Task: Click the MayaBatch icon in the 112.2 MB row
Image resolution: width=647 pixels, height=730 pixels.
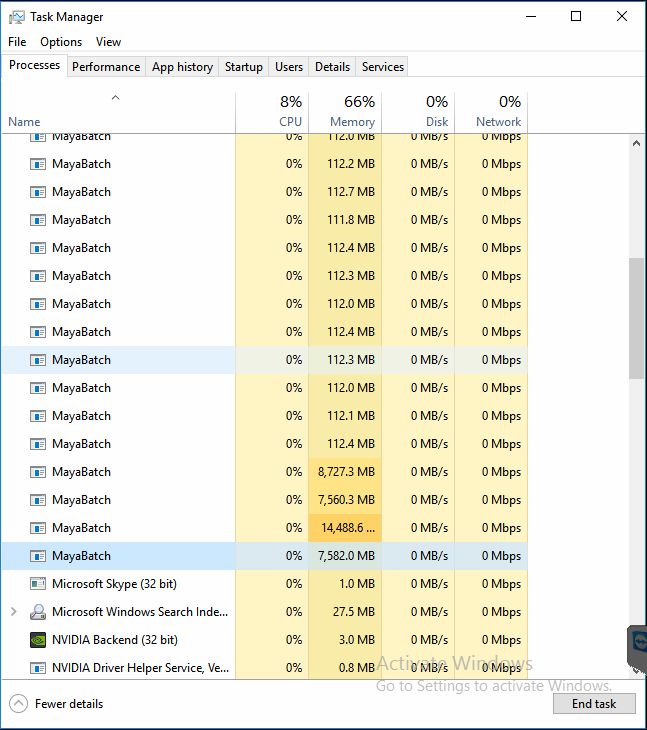Action: pyautogui.click(x=38, y=164)
